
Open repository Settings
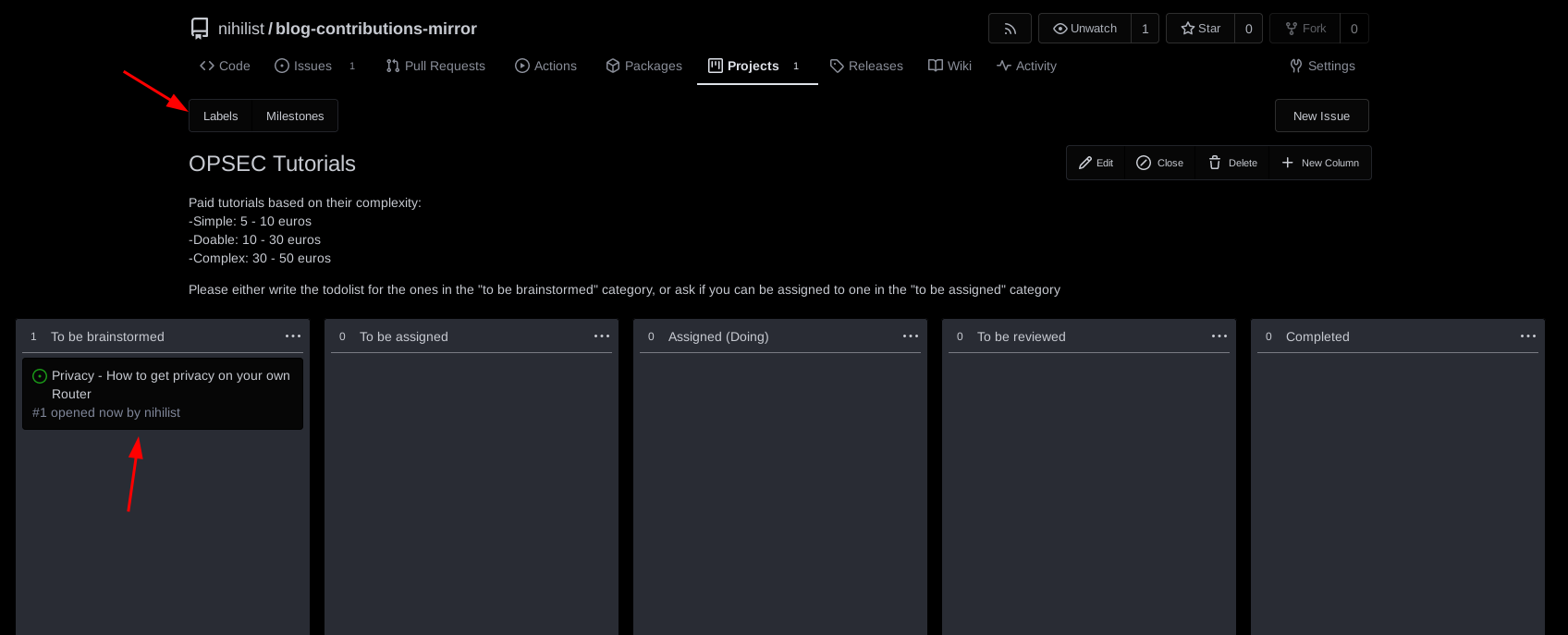[1322, 66]
